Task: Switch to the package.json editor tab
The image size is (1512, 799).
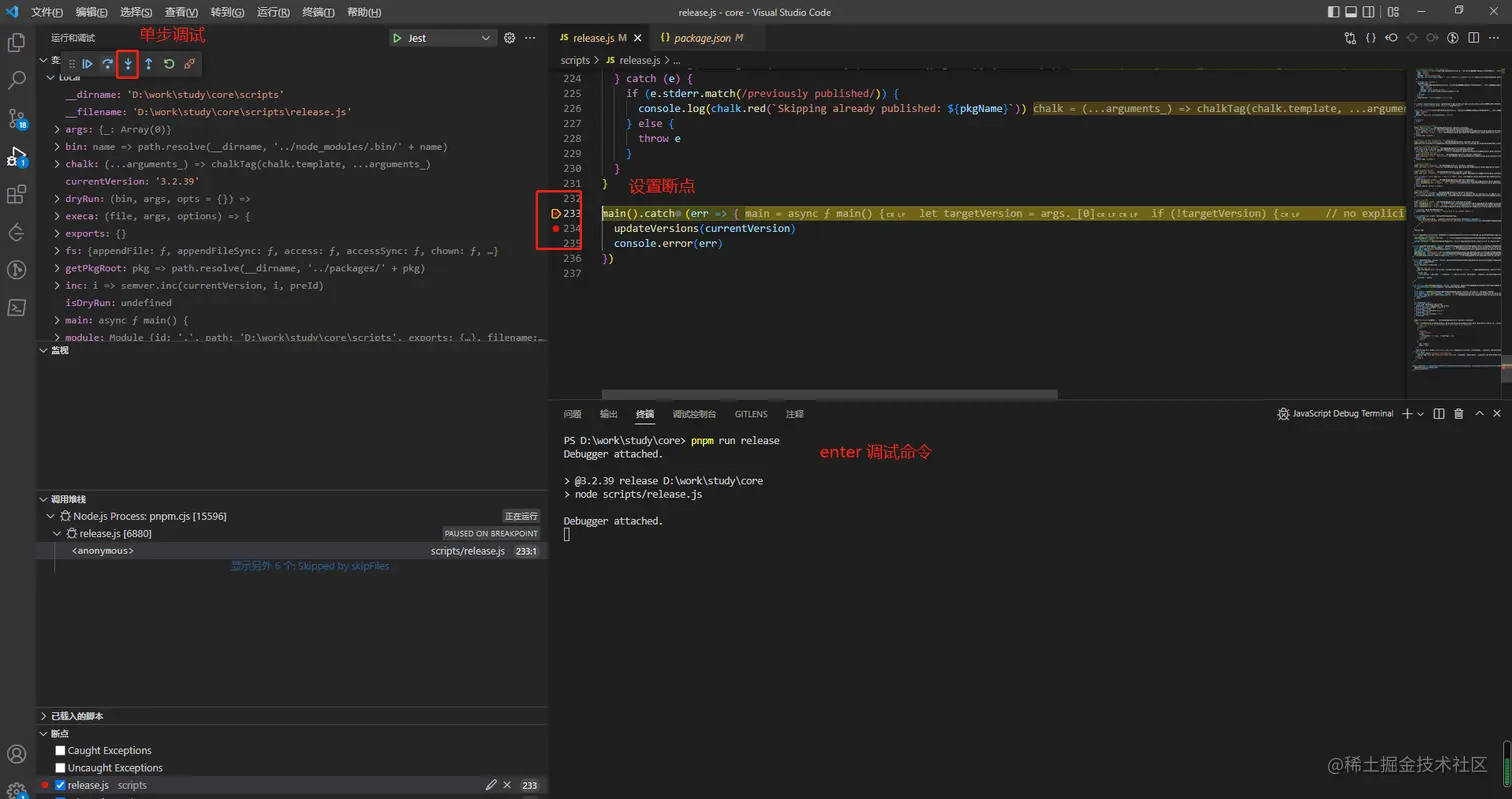Action: (704, 38)
